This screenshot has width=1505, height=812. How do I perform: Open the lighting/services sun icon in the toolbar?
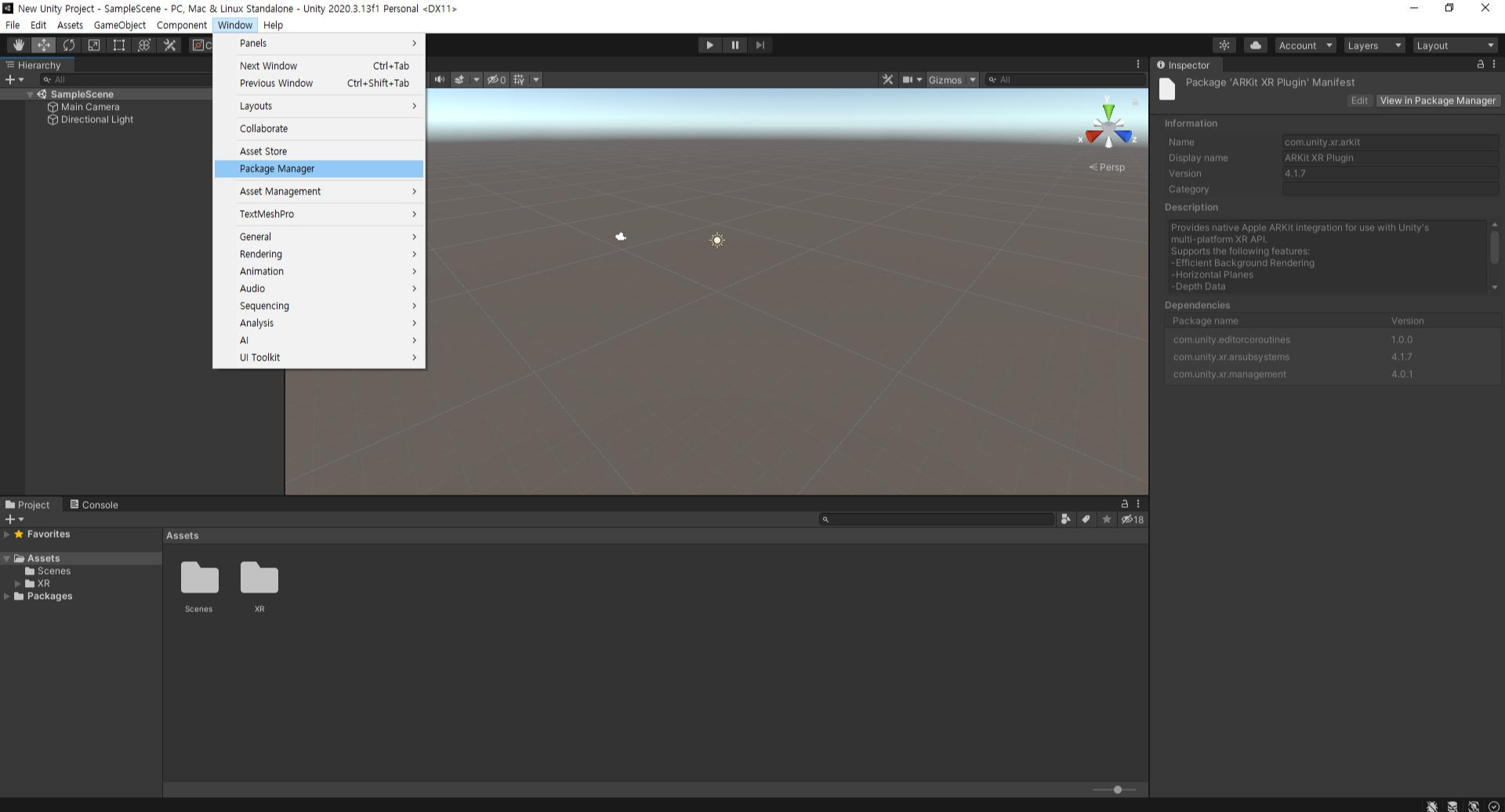point(1224,45)
